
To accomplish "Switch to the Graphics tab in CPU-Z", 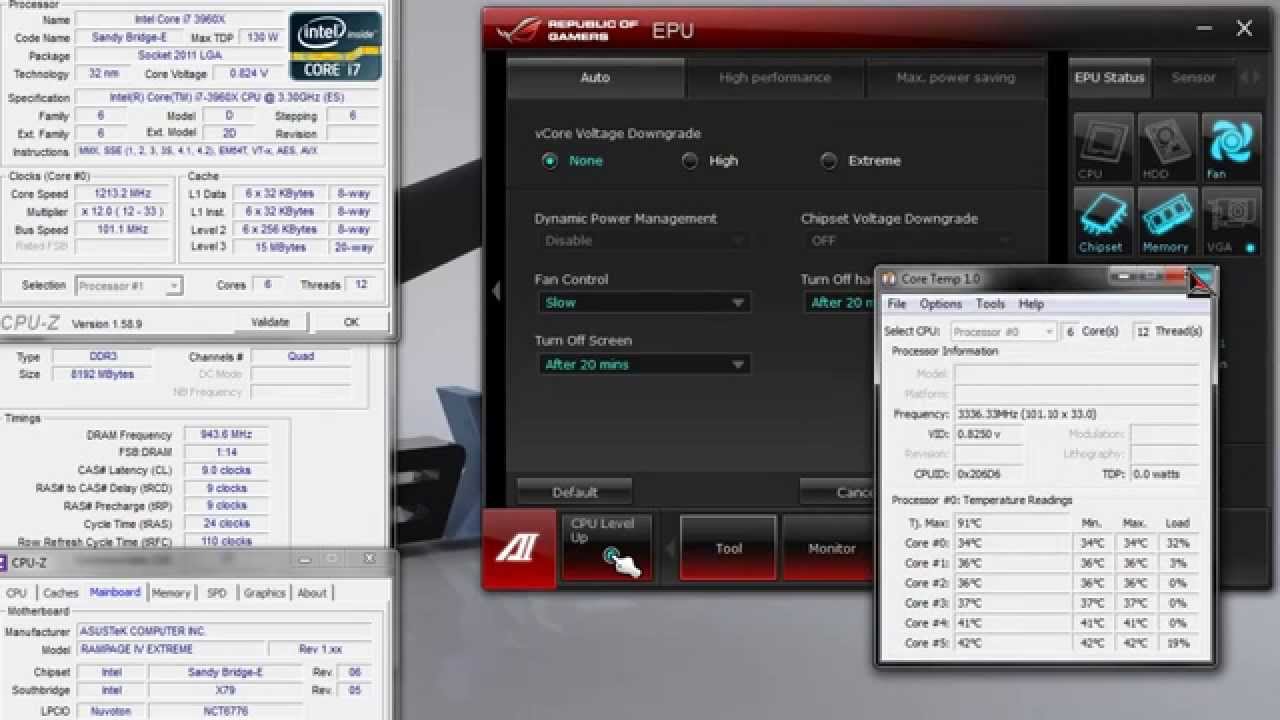I will point(265,593).
